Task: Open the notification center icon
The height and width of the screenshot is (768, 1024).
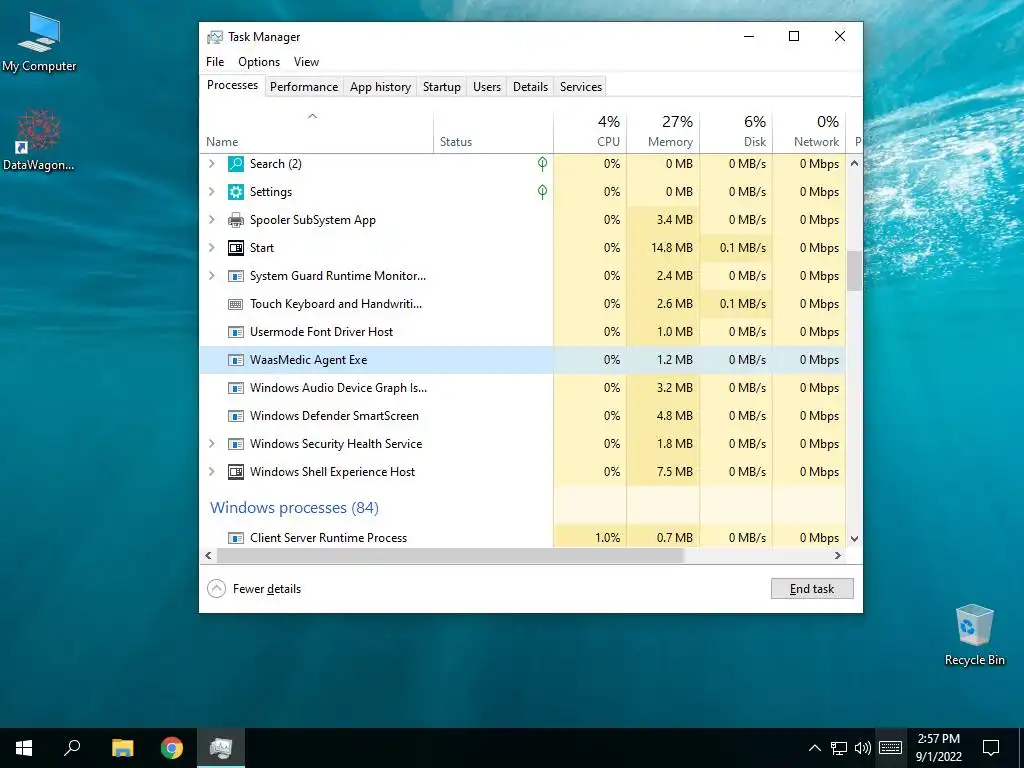Action: [x=991, y=748]
